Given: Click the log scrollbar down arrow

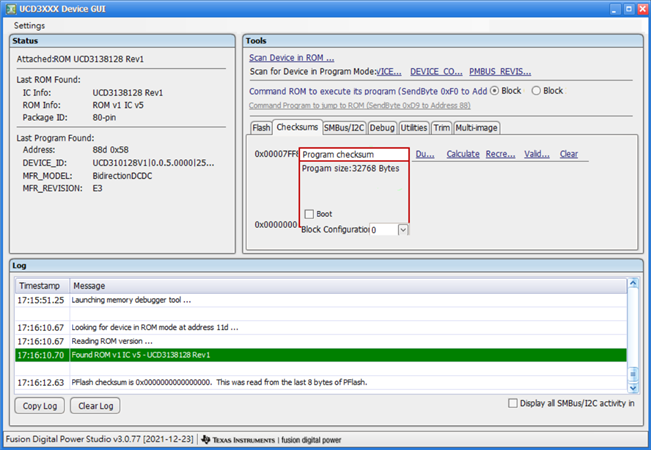Looking at the screenshot, I should pyautogui.click(x=633, y=388).
